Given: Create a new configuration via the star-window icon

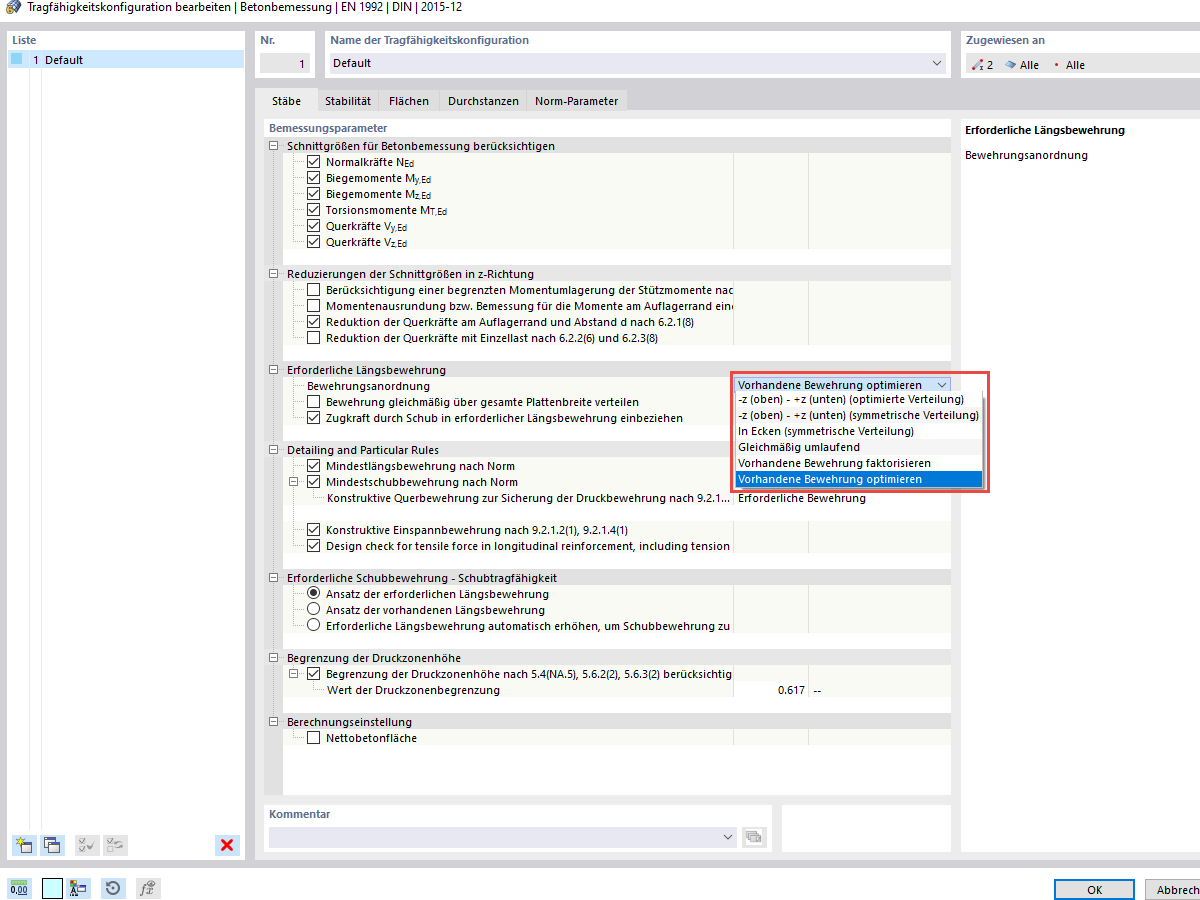Looking at the screenshot, I should pos(25,845).
